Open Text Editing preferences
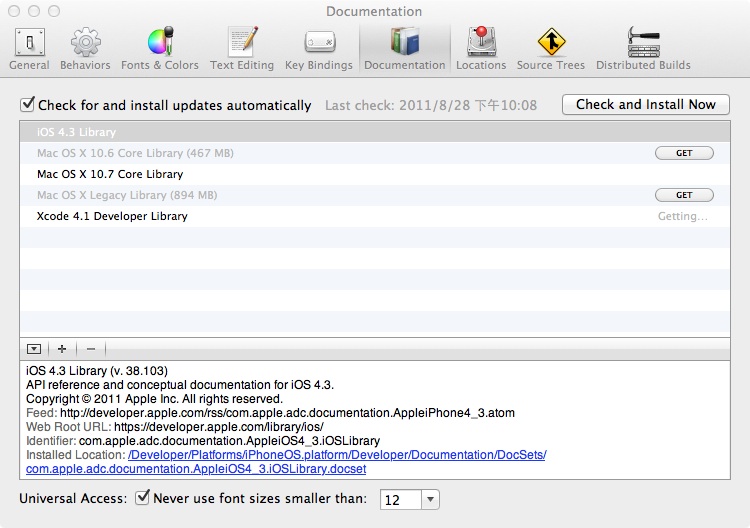The width and height of the screenshot is (750, 528). tap(242, 49)
